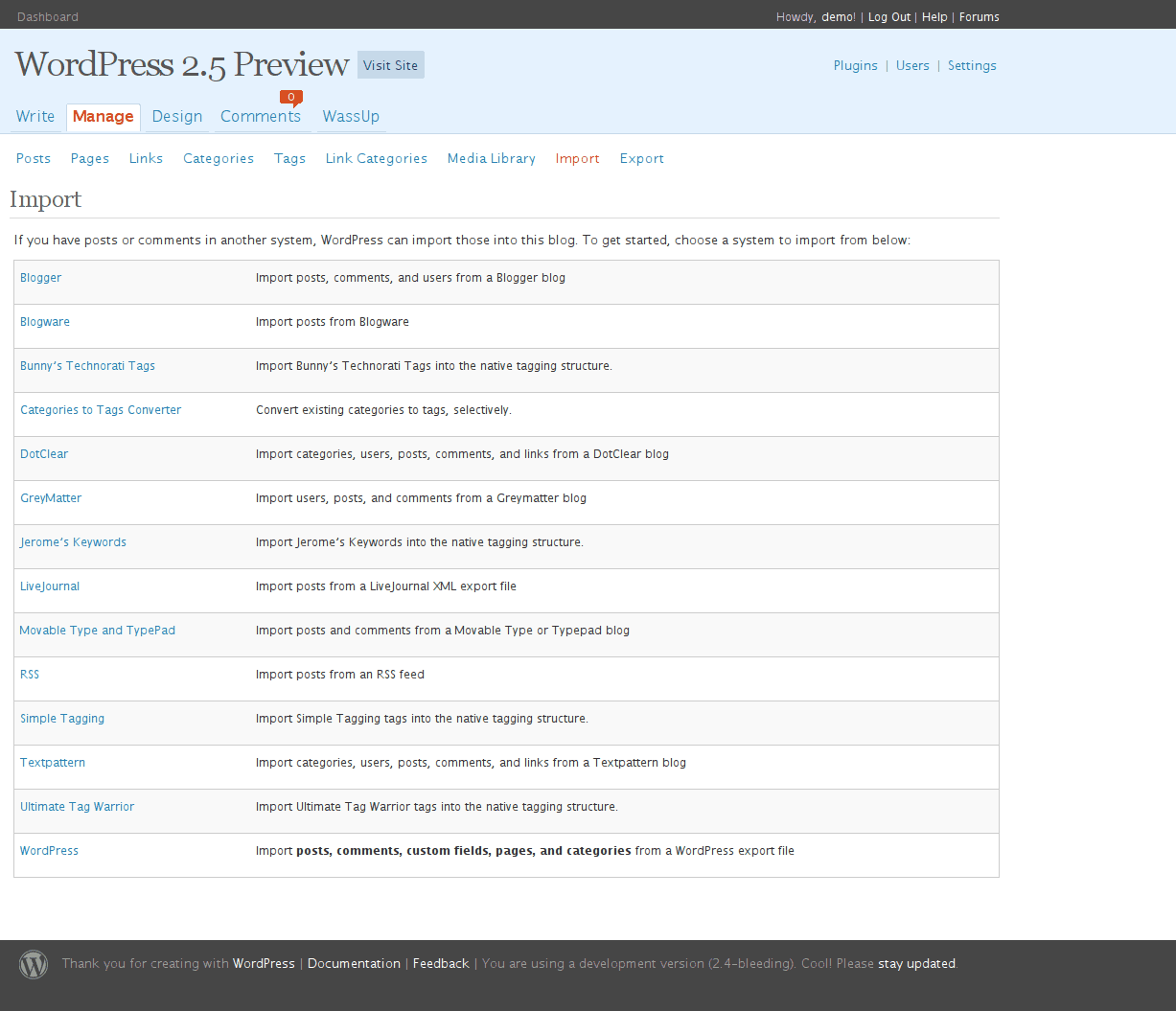Select the Manage tab
This screenshot has height=1011, width=1176.
point(104,116)
